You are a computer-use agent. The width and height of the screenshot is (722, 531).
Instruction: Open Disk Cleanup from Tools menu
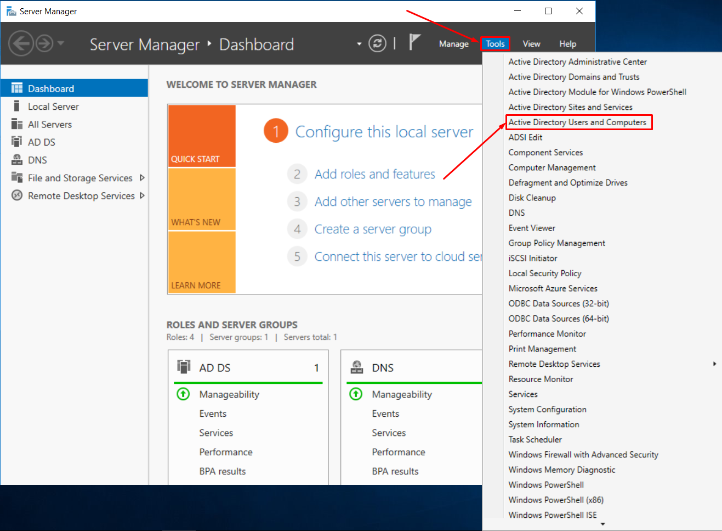pyautogui.click(x=532, y=198)
